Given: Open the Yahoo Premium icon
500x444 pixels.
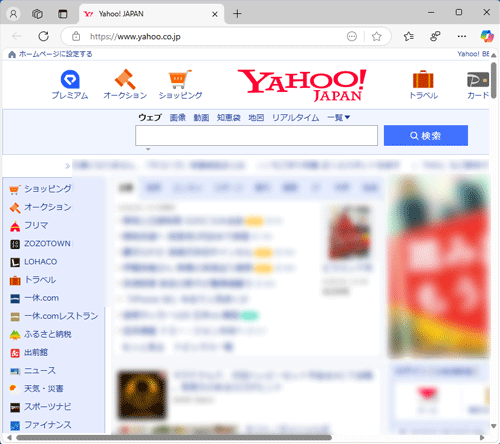Looking at the screenshot, I should [70, 80].
